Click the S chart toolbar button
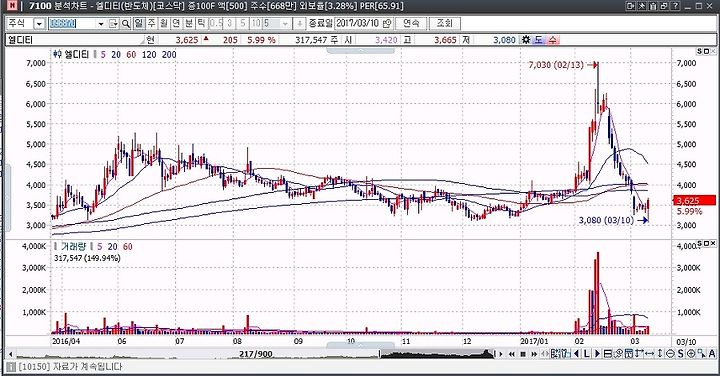Image resolution: width=720 pixels, height=376 pixels. (681, 354)
